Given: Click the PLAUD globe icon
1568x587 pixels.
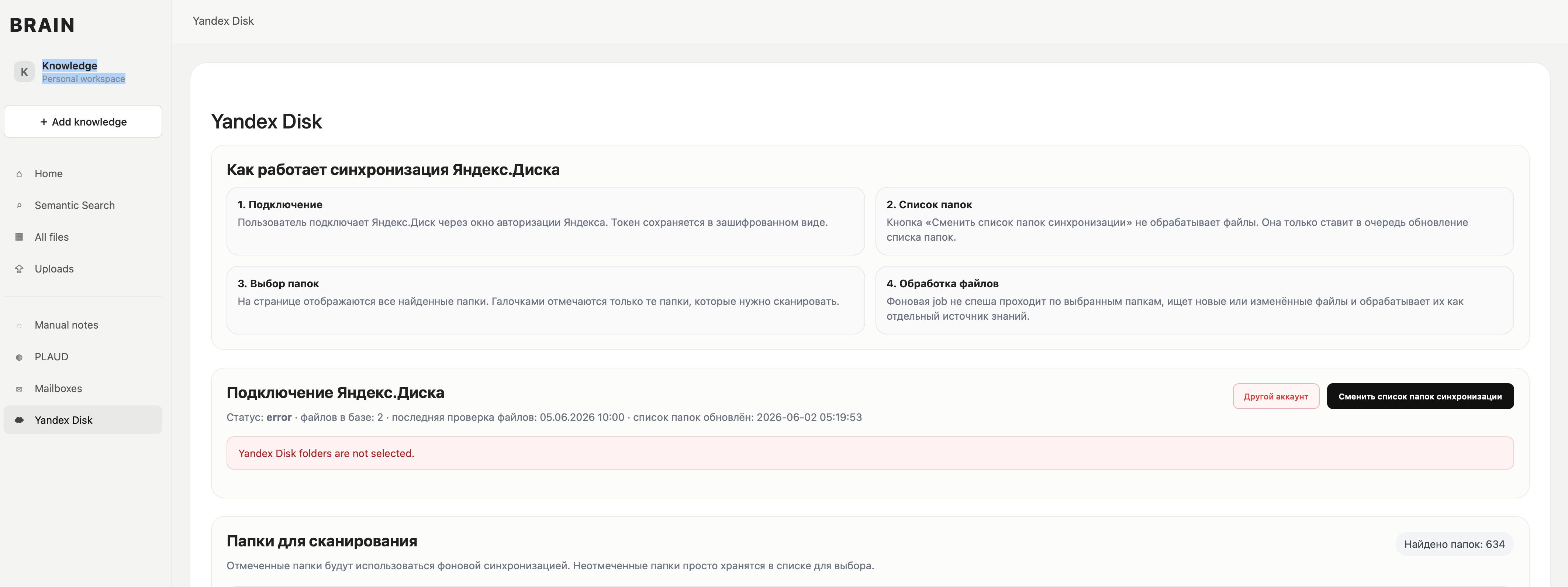Looking at the screenshot, I should tap(19, 357).
